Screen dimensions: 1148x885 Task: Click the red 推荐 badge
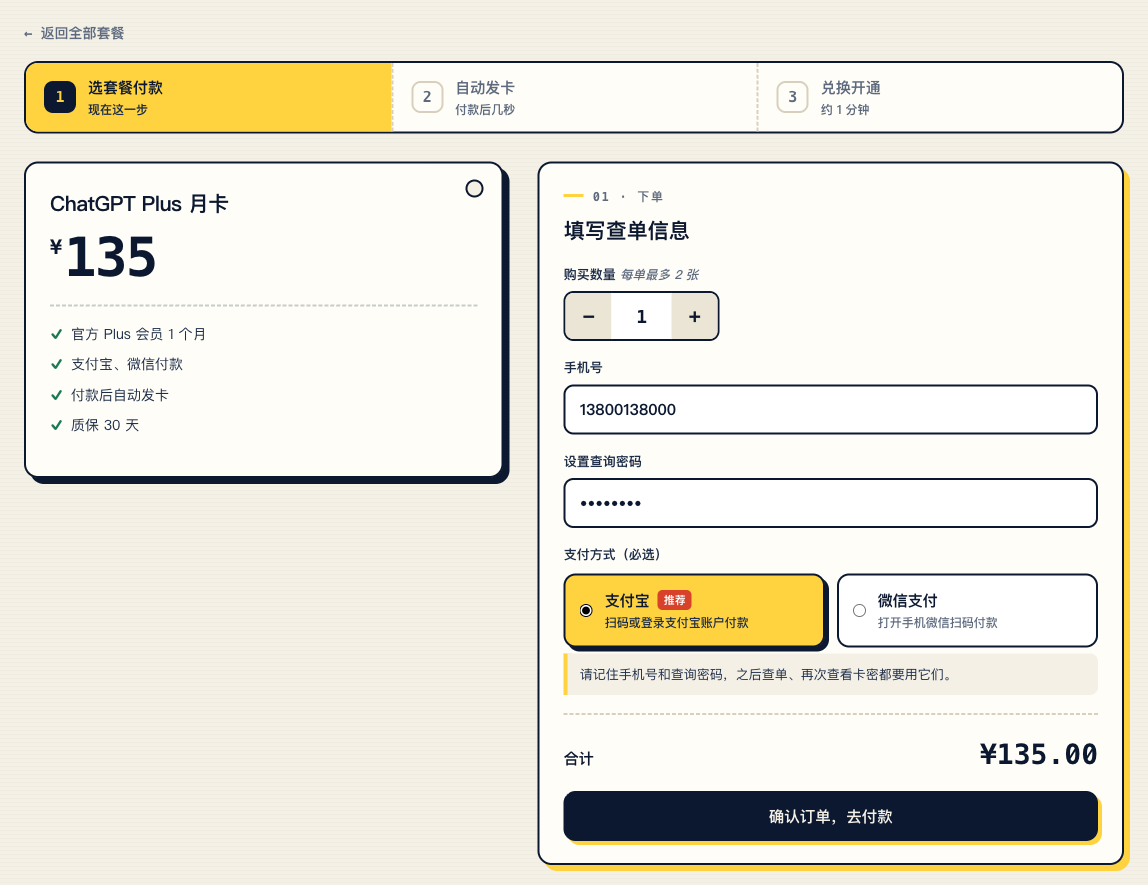(674, 600)
